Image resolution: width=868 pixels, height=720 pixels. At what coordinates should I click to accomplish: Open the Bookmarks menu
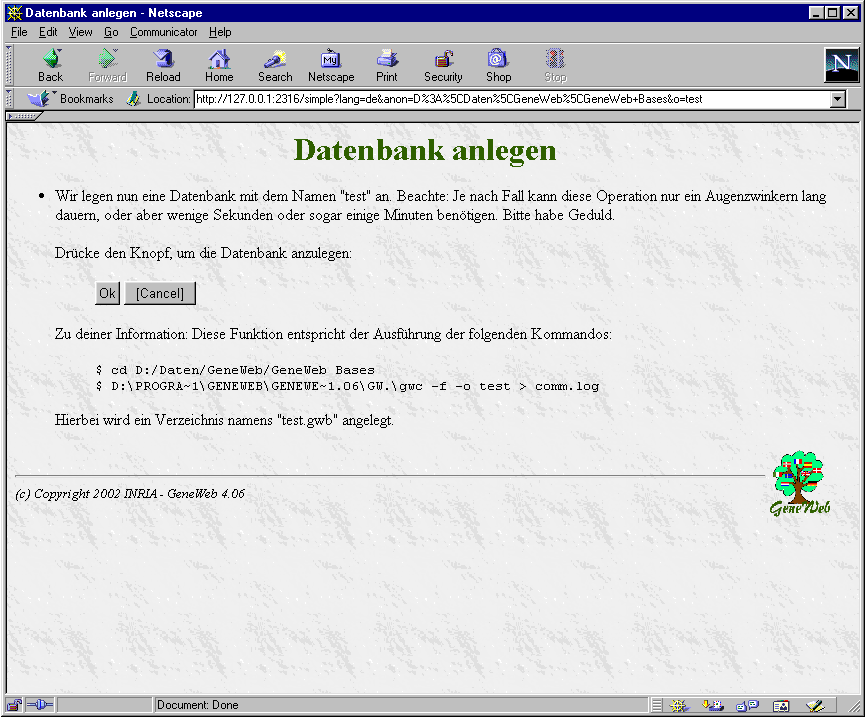(71, 99)
